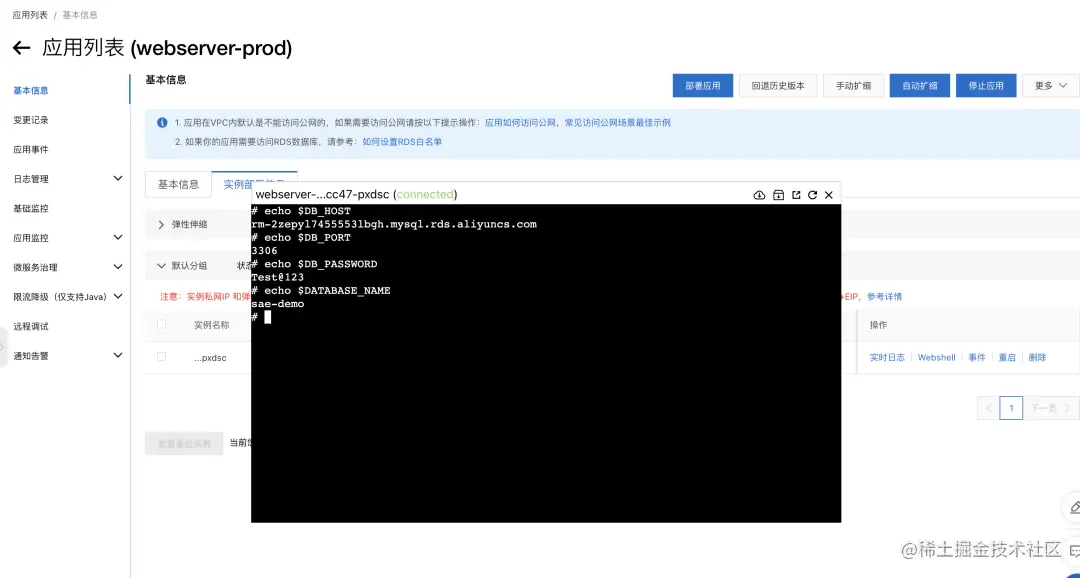
Task: Open 应用事件 in the left sidebar
Action: click(x=31, y=149)
